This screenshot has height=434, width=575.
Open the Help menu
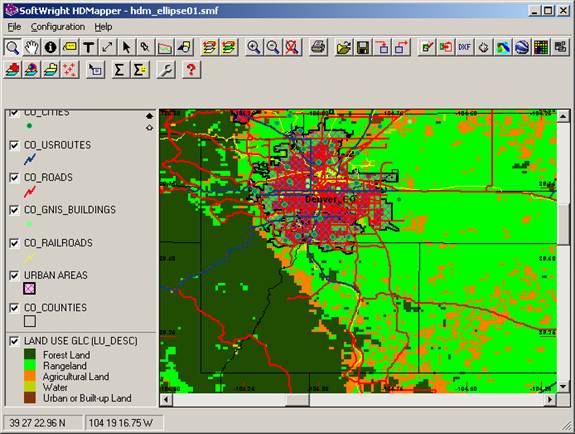pyautogui.click(x=103, y=27)
